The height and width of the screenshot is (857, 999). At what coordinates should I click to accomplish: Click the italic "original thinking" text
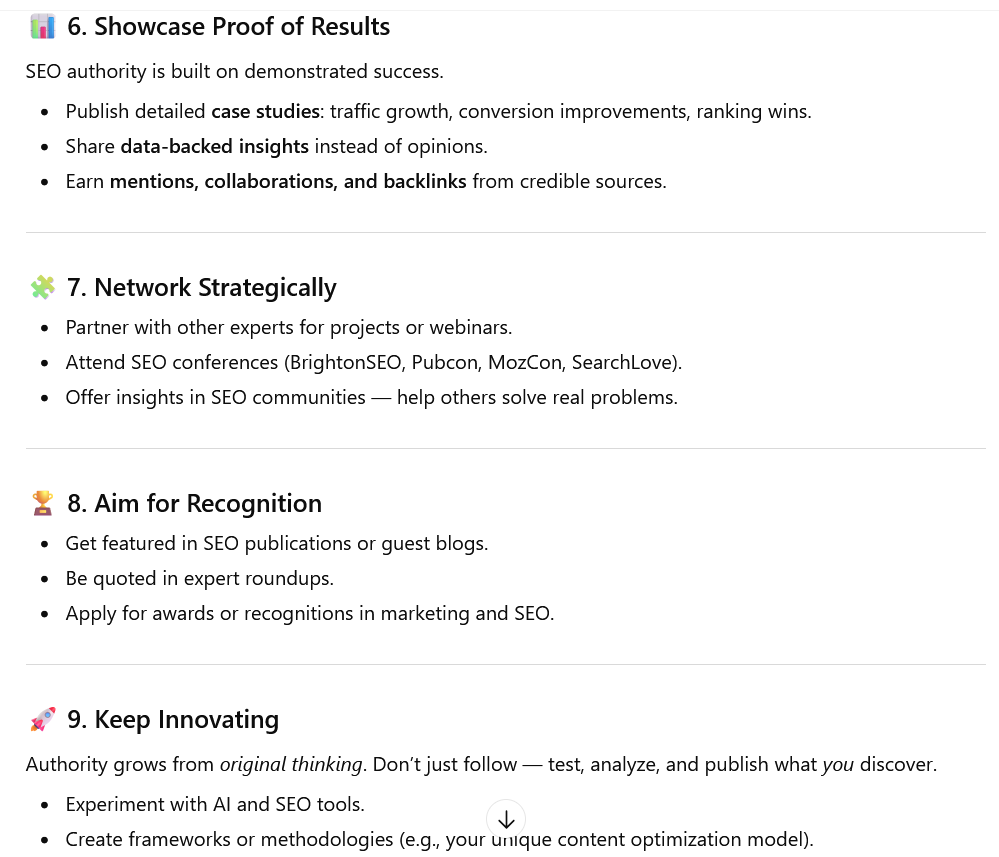[x=291, y=765]
